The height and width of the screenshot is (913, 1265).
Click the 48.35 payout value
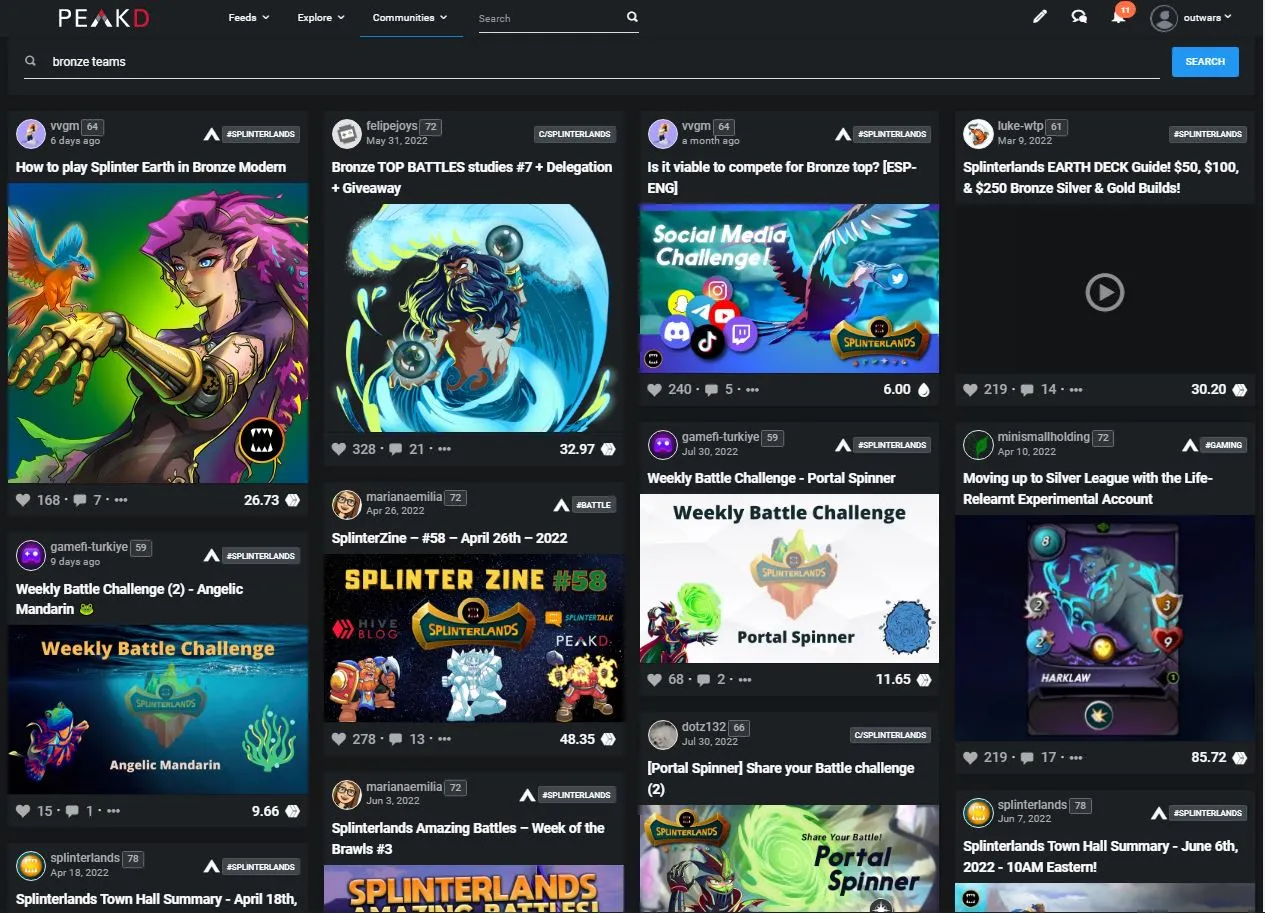[577, 739]
